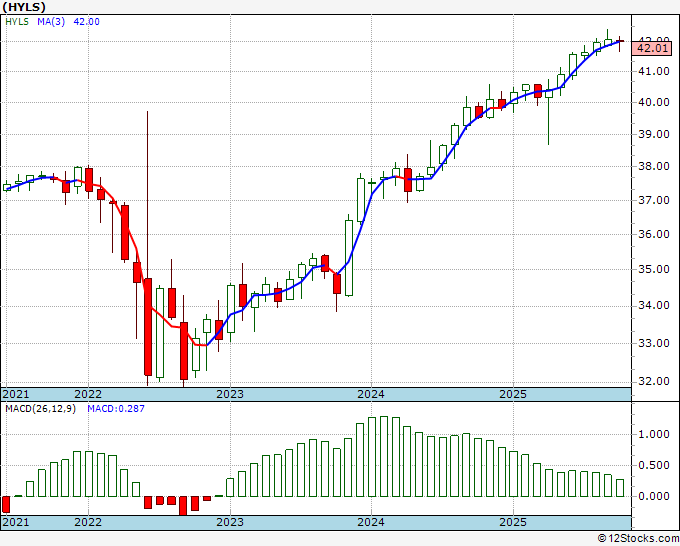The image size is (680, 546).
Task: Click the 0.500 MACD axis label
Action: 654,466
